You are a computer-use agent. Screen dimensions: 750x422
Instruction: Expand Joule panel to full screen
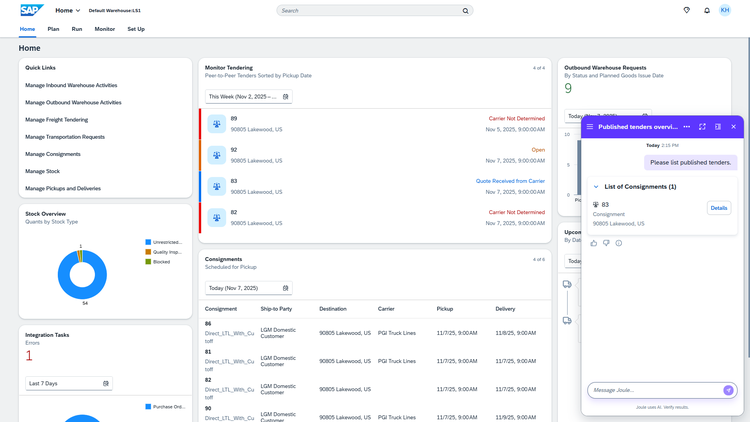(702, 127)
